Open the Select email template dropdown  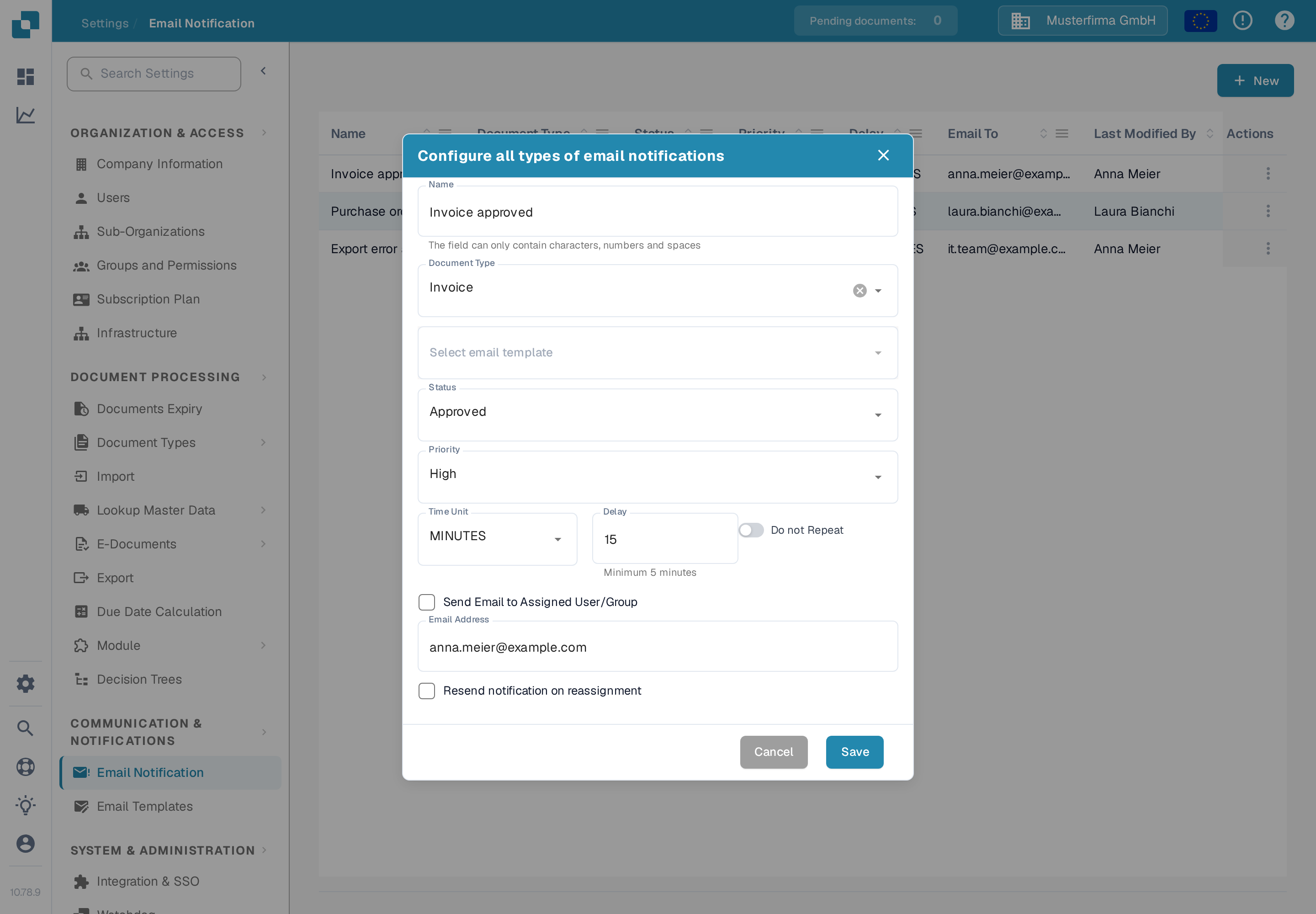658,353
